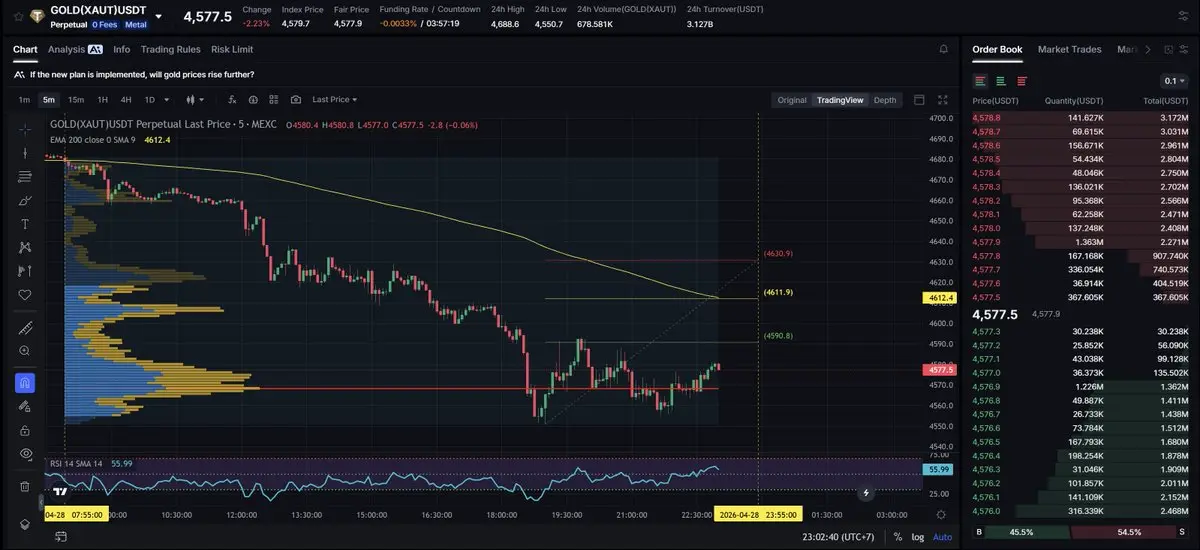1200x550 pixels.
Task: Select the 1H timeframe
Action: pyautogui.click(x=102, y=100)
